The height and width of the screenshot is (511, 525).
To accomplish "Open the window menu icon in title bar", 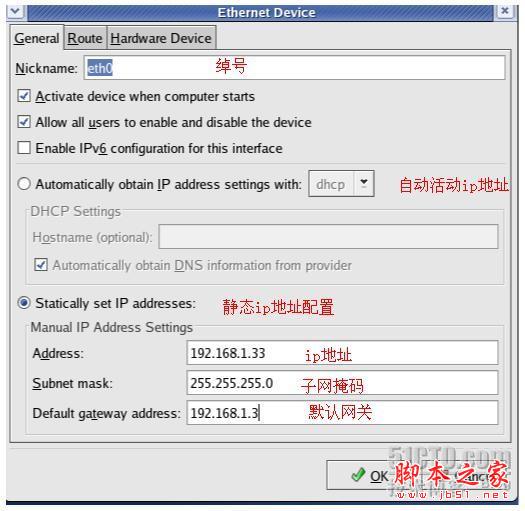I will 16,11.
